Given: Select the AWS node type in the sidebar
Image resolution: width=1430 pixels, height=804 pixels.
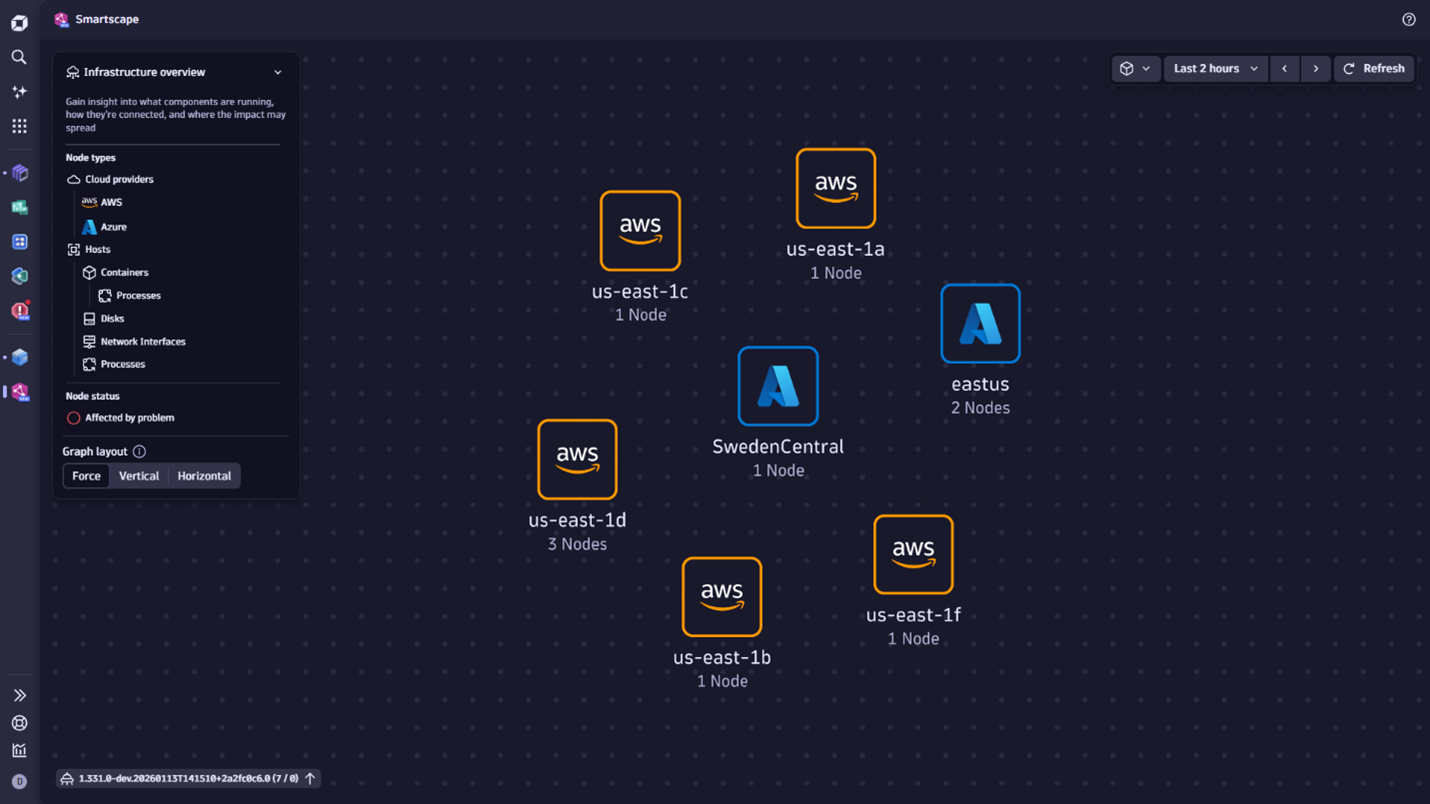Looking at the screenshot, I should pos(108,202).
